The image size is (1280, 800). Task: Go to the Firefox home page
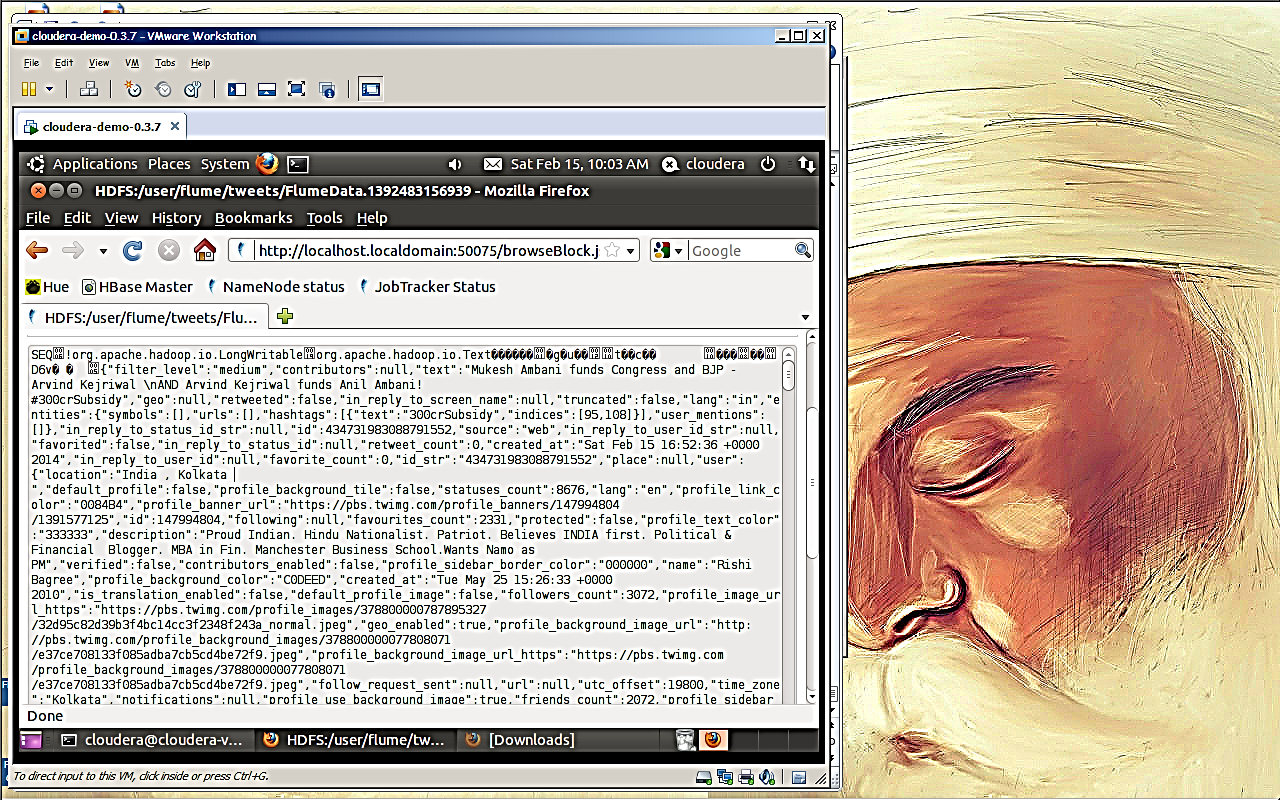coord(205,250)
